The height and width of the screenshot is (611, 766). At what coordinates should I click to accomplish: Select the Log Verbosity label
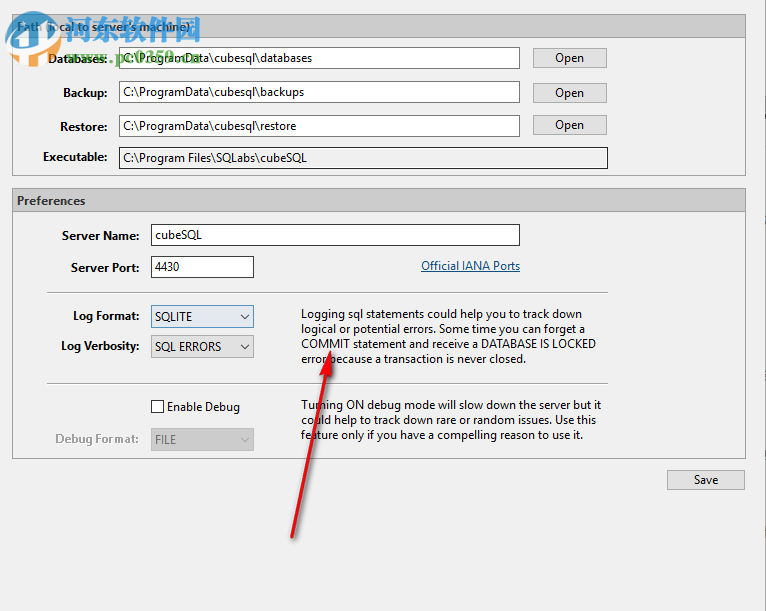click(100, 346)
